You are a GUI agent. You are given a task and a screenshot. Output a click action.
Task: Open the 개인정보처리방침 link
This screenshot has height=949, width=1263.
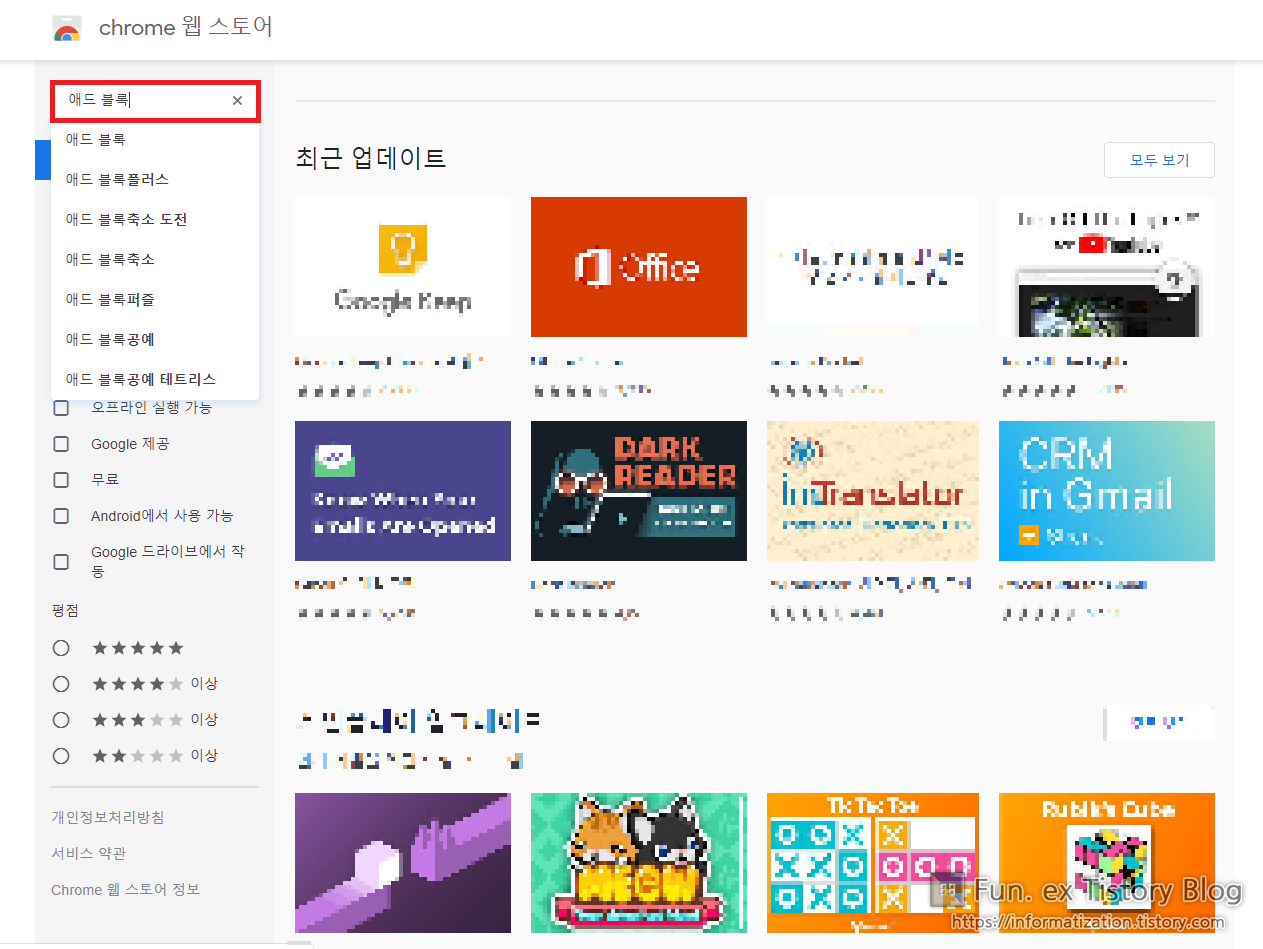click(x=108, y=818)
